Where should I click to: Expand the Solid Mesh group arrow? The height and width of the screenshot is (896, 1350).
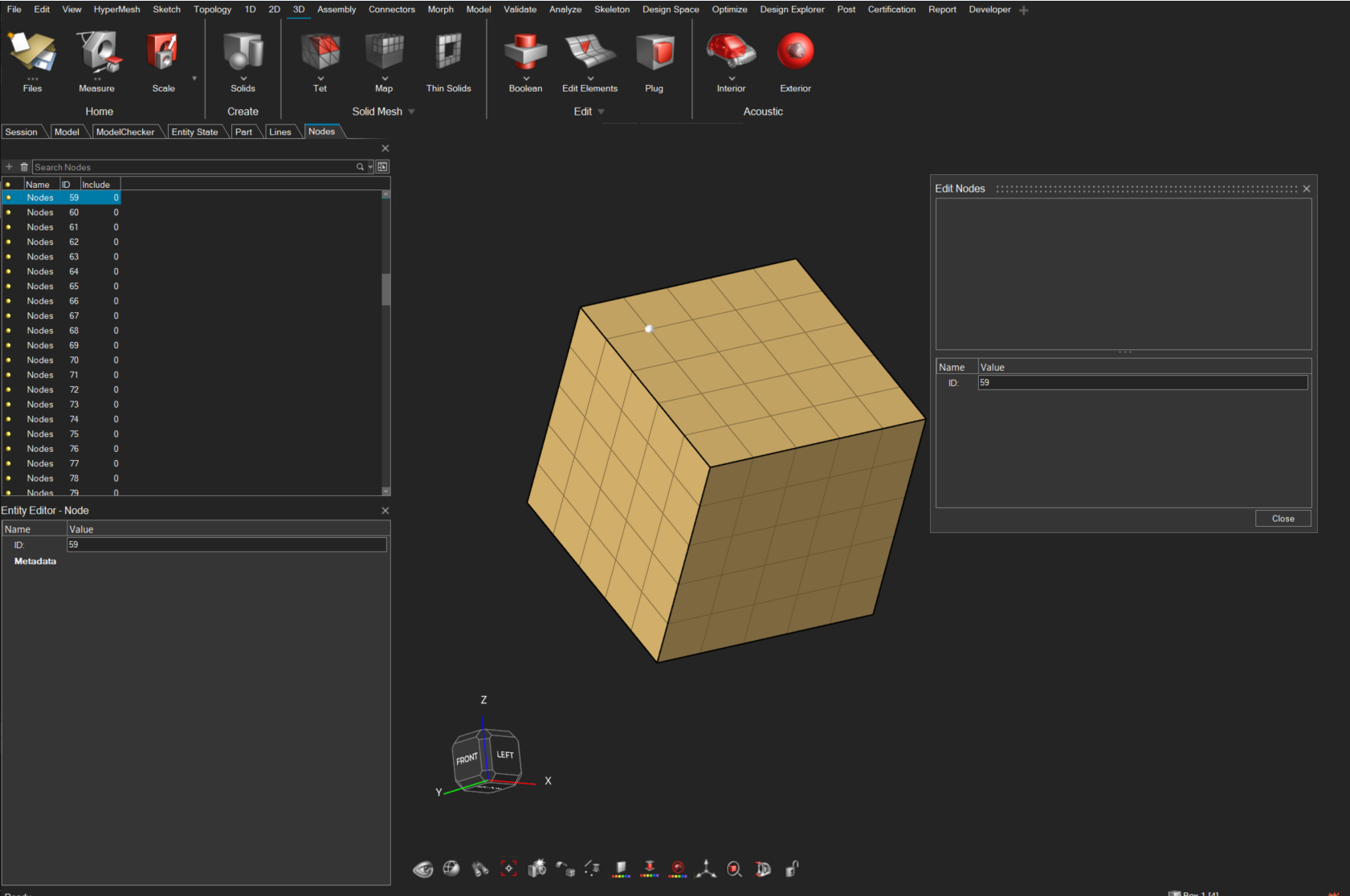coord(411,112)
